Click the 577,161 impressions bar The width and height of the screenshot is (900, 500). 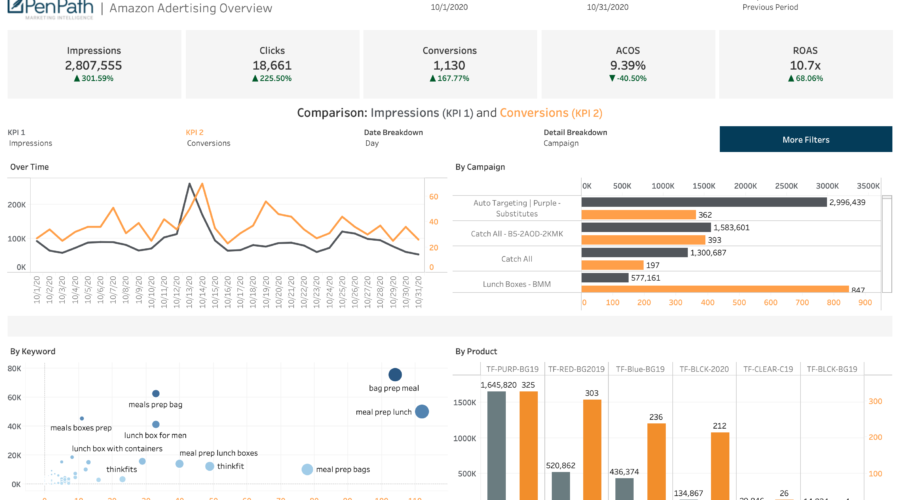coord(605,278)
